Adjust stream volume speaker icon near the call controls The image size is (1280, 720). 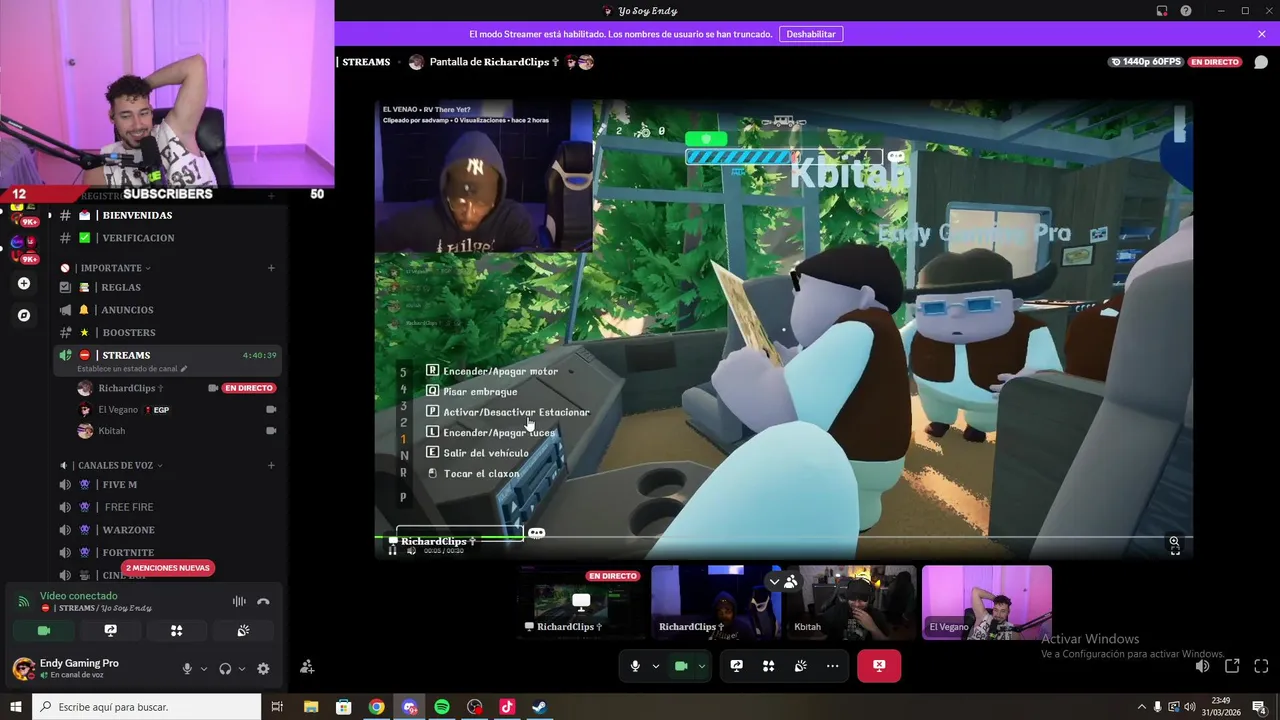coord(1202,666)
